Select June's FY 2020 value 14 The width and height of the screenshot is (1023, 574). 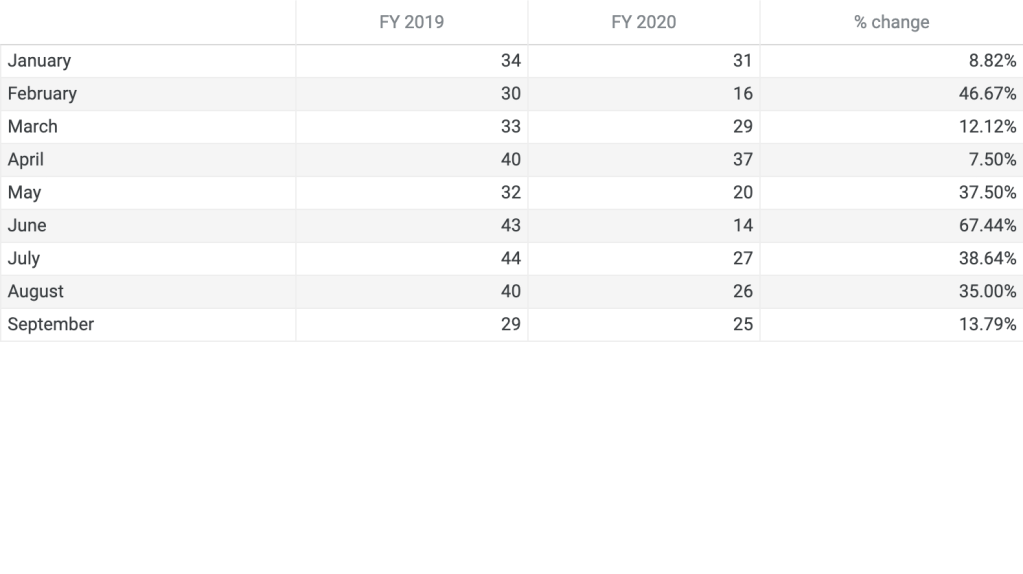click(x=742, y=226)
